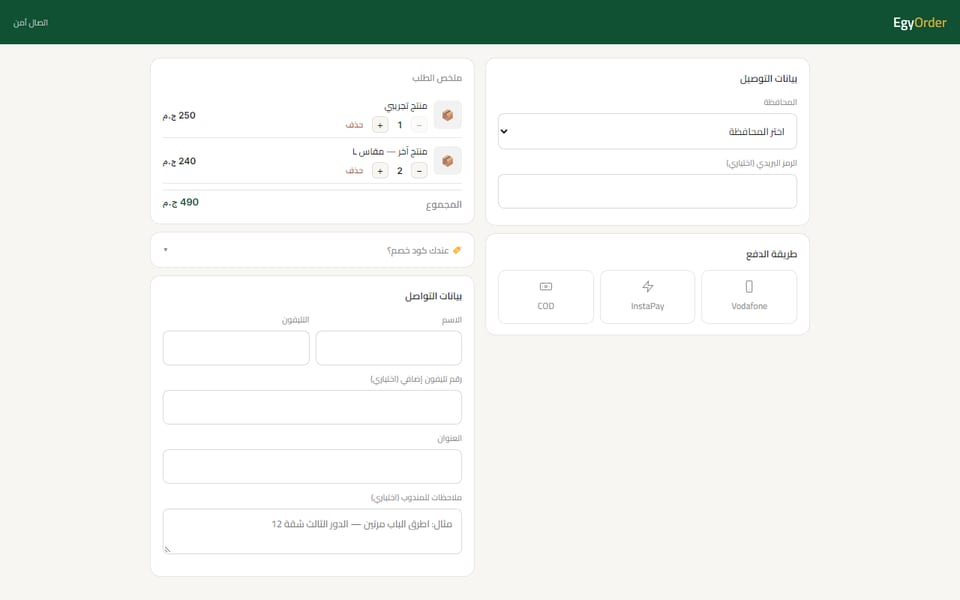Click the quantity value 2 for منتج آخر
The width and height of the screenshot is (960, 600).
(400, 171)
